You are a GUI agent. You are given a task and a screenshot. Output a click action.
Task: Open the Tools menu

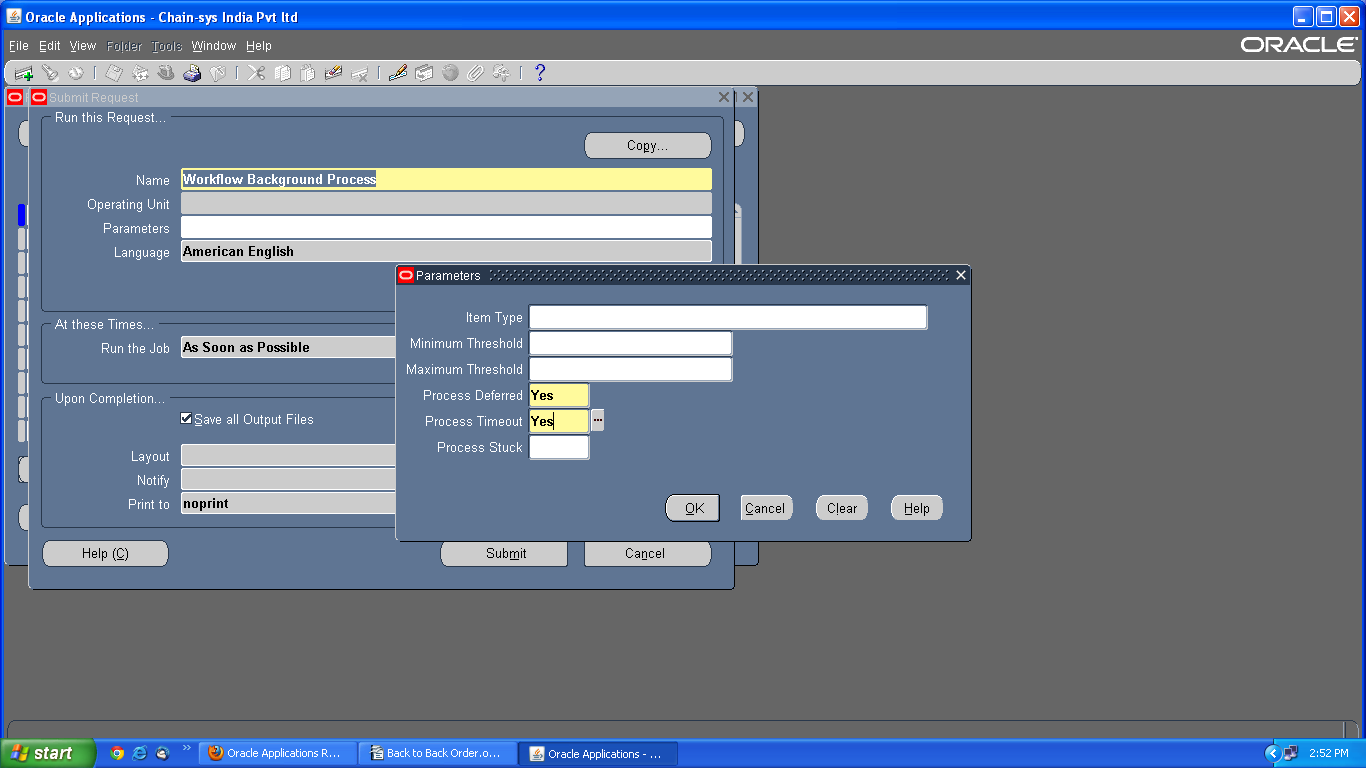point(167,46)
